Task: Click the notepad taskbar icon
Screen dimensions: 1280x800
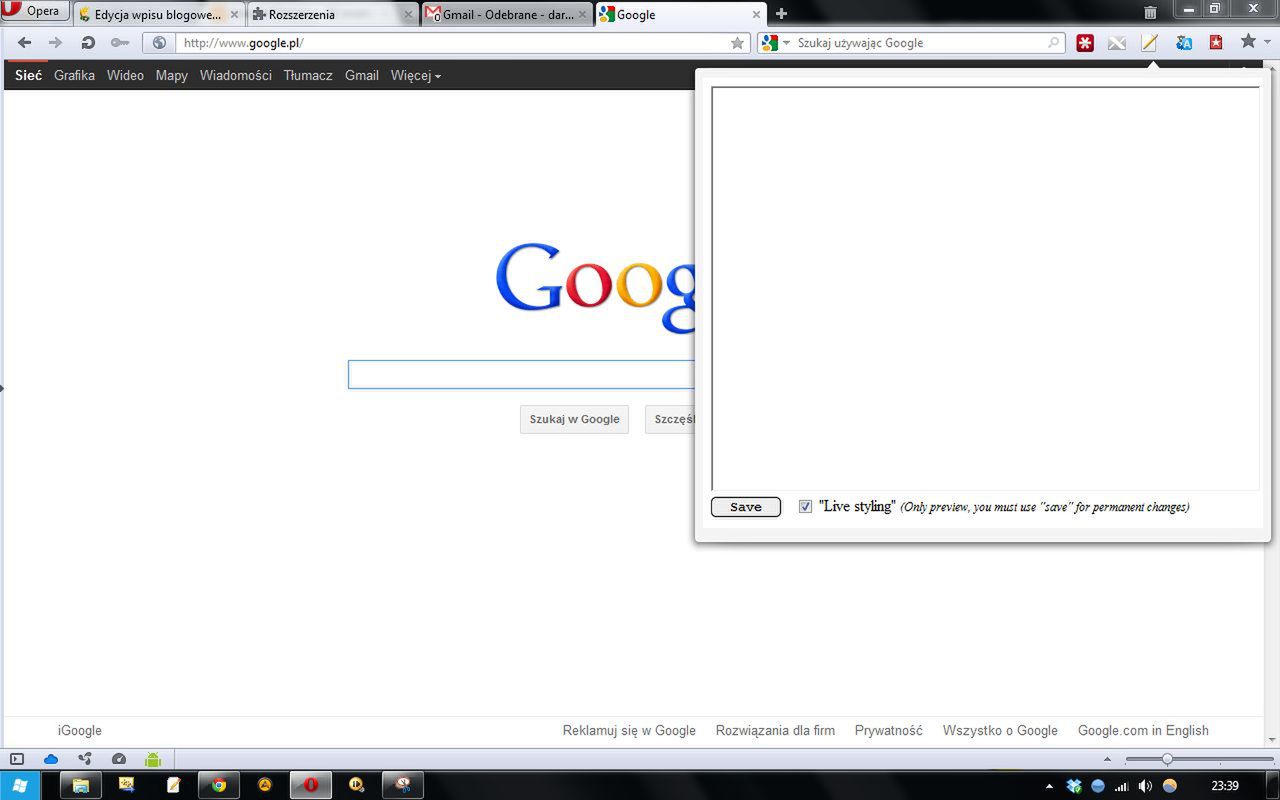Action: 173,785
